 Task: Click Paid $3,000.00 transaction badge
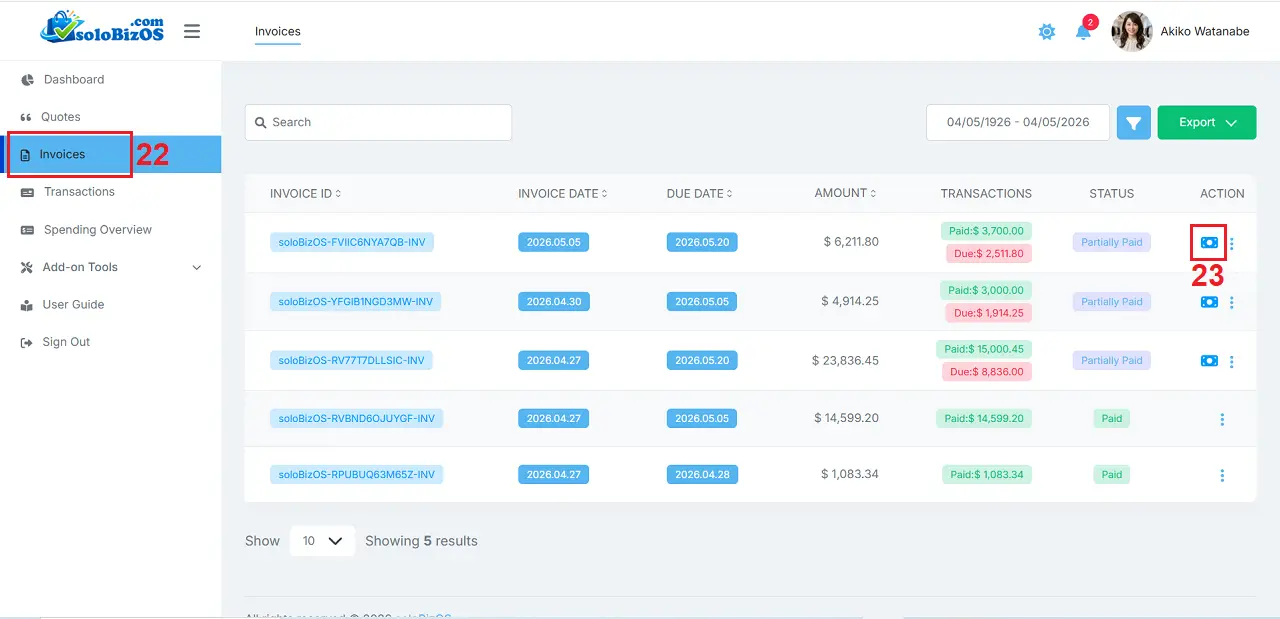[986, 290]
